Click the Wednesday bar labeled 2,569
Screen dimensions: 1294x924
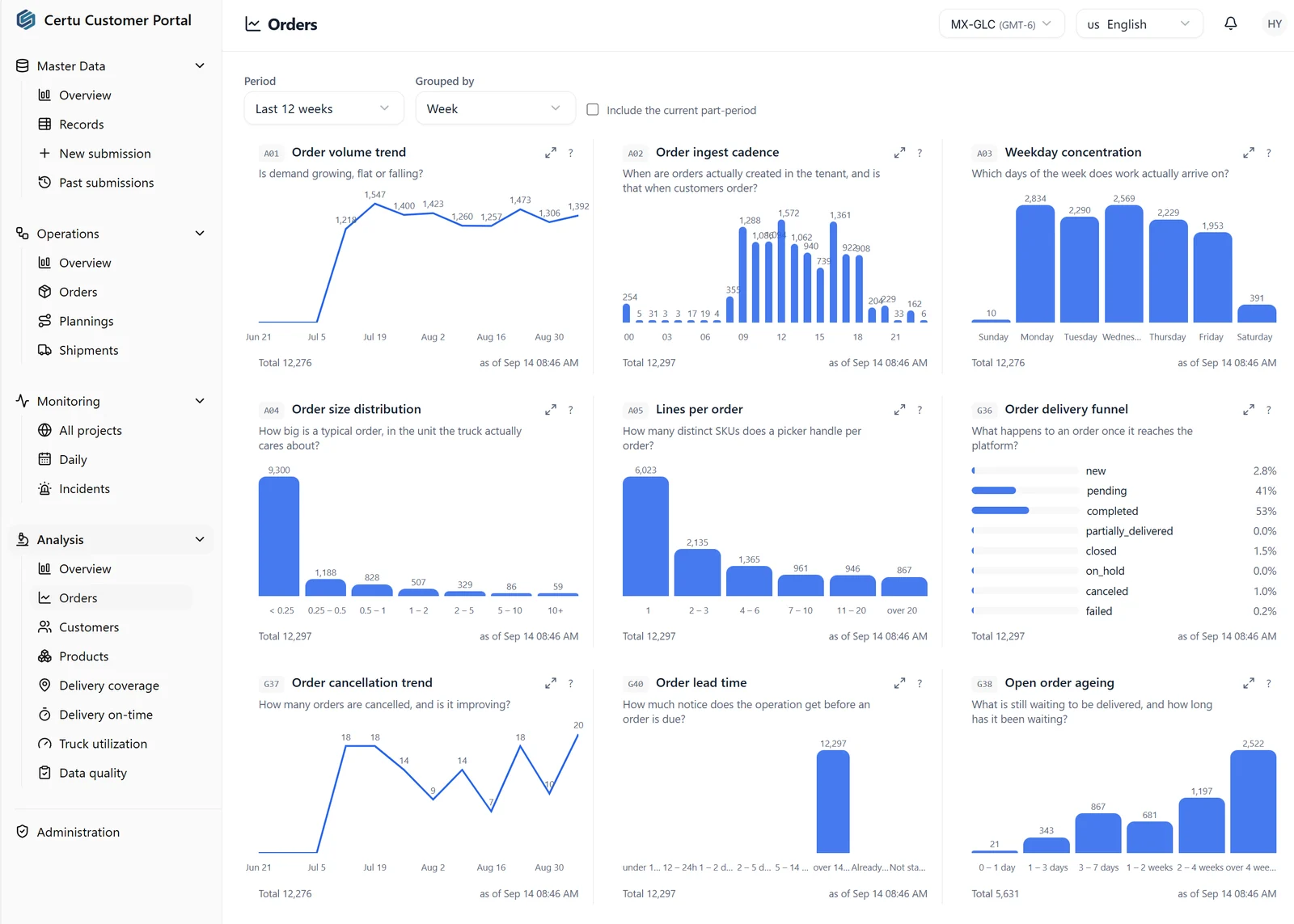1123,264
